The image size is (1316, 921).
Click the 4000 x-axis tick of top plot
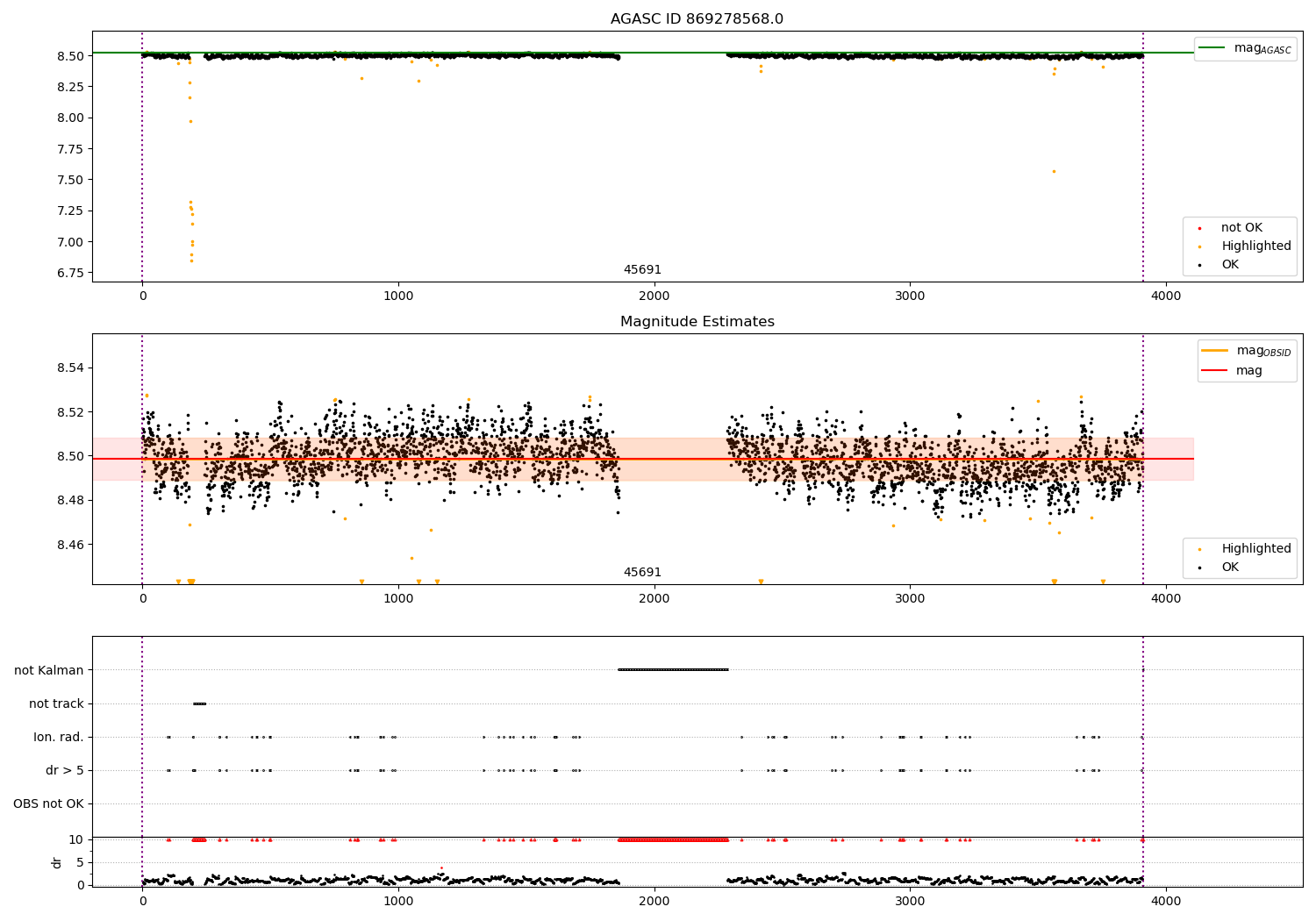(1166, 296)
